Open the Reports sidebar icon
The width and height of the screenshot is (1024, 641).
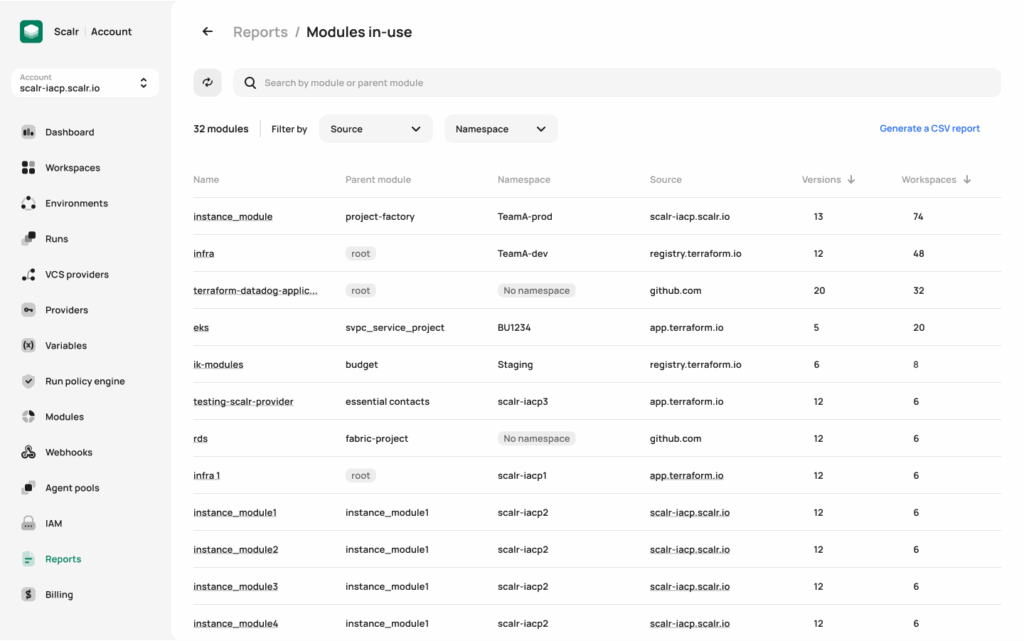coord(28,559)
